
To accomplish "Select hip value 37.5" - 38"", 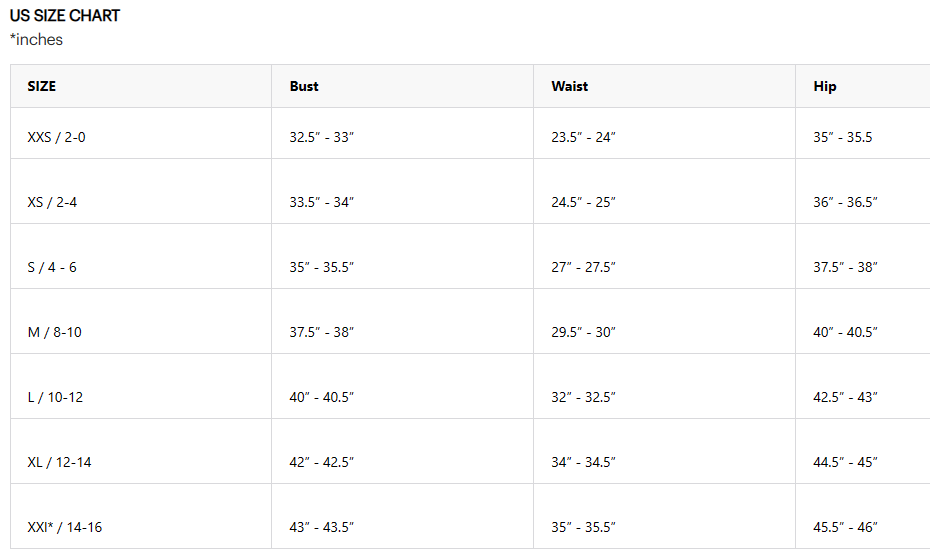I will (x=845, y=267).
